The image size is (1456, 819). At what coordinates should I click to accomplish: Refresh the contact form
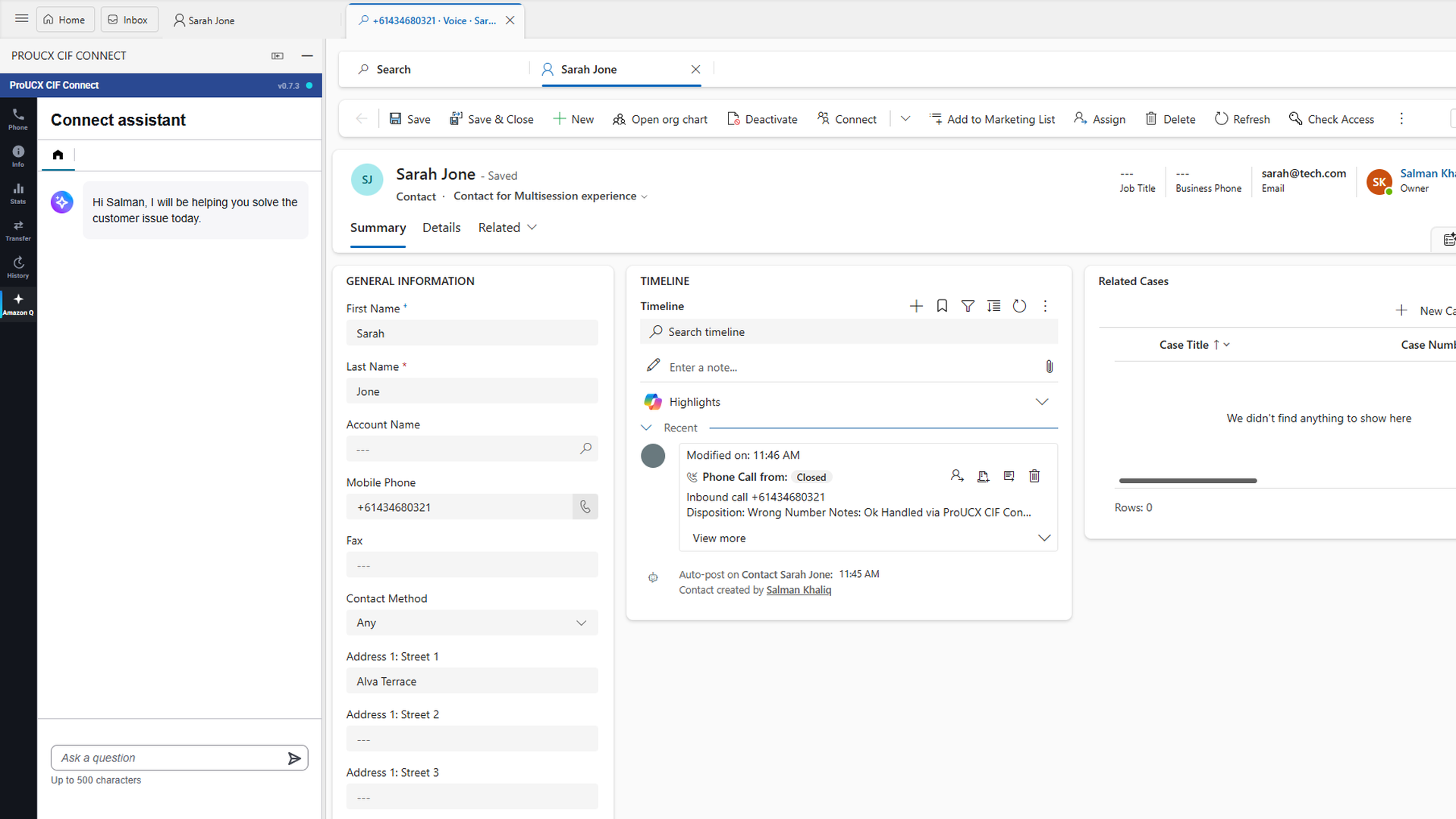pos(1242,119)
